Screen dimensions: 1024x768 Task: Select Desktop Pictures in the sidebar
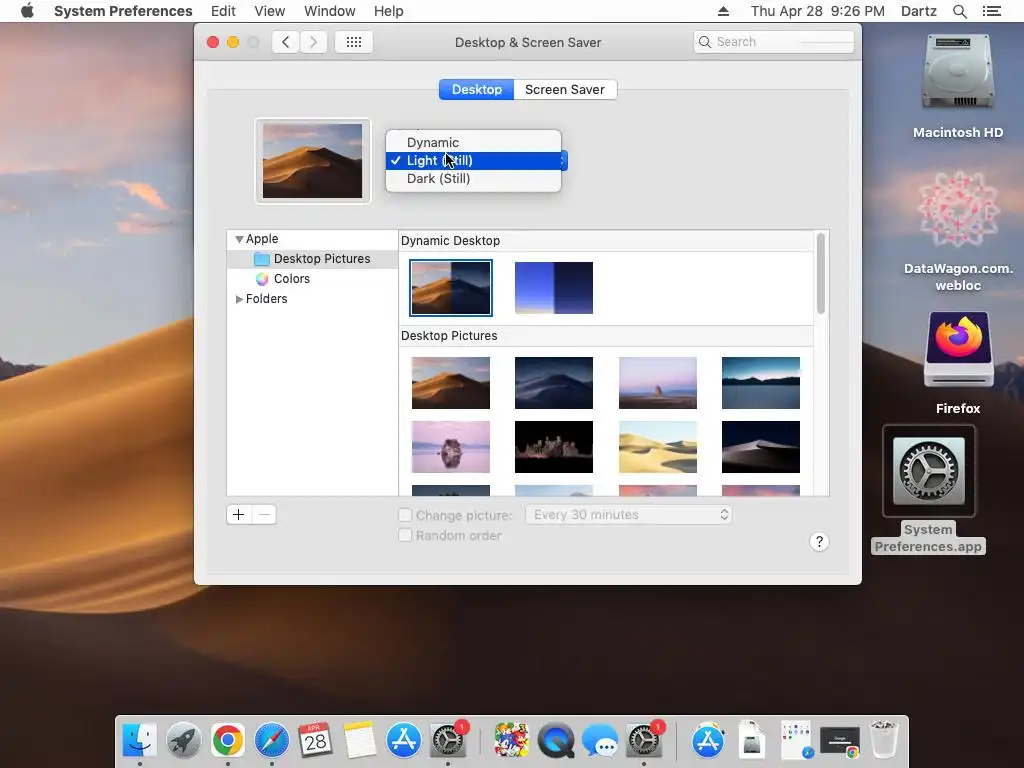(x=312, y=259)
